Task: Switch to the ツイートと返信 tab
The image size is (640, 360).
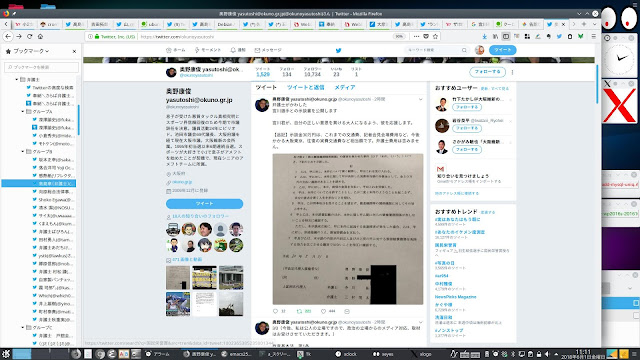Action: tap(305, 87)
